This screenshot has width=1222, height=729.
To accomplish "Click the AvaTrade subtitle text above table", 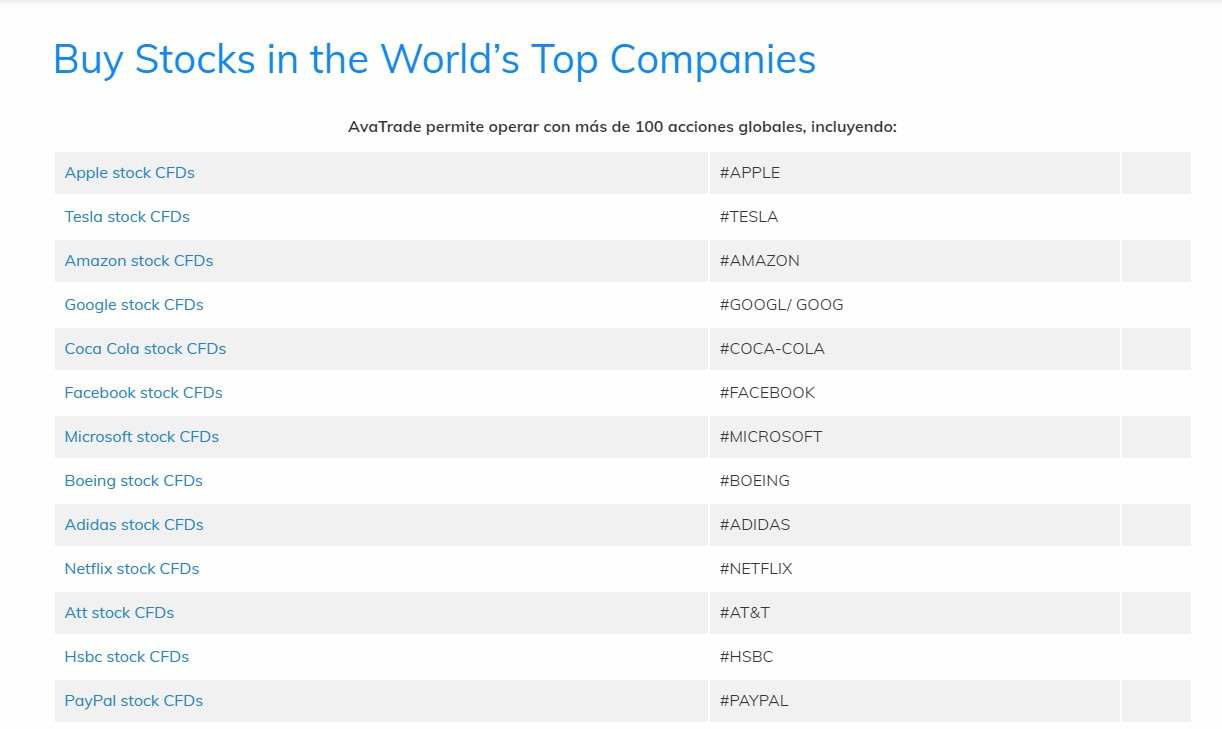I will (622, 127).
